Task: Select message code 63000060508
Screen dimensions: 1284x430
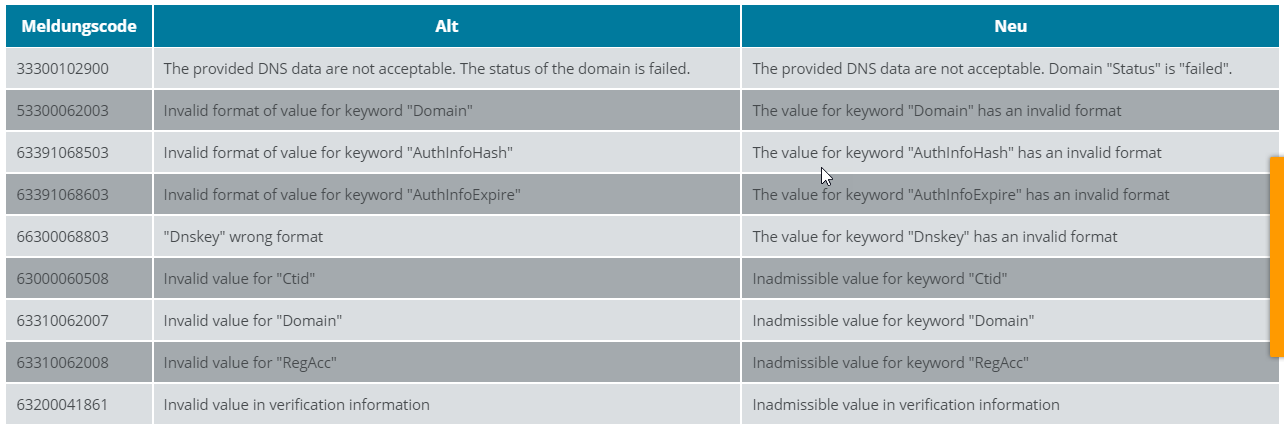Action: click(63, 279)
